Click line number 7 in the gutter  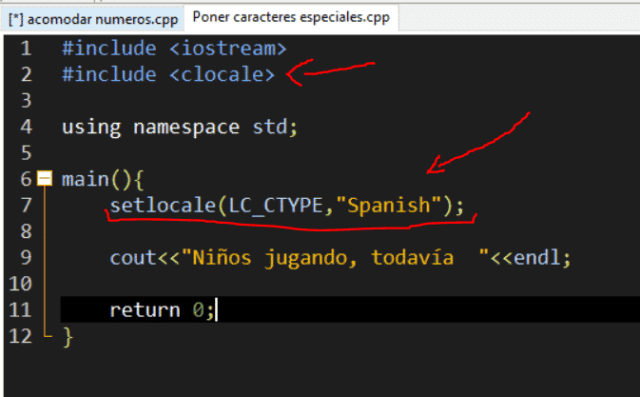point(26,205)
